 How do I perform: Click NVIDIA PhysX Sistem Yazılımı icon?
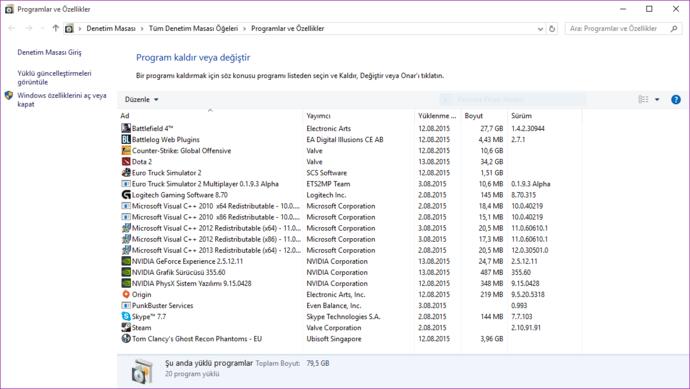point(126,283)
